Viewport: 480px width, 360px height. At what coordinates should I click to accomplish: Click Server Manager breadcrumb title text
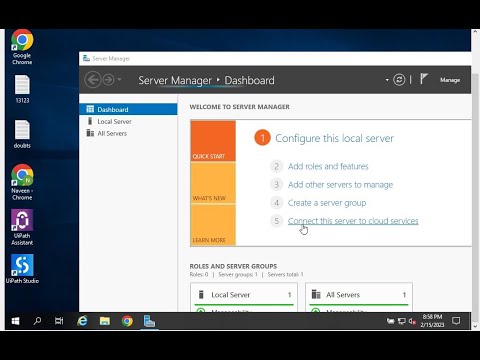click(175, 80)
